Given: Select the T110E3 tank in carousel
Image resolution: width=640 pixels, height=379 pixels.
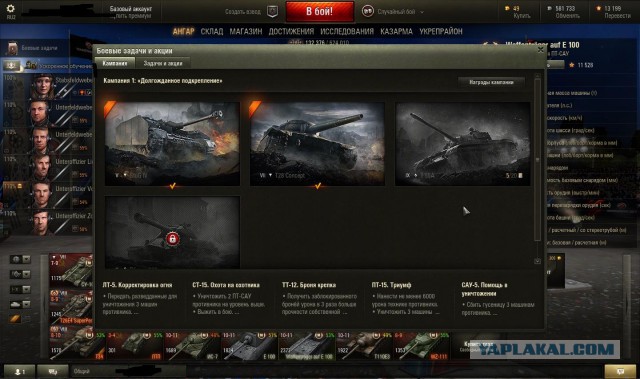Looking at the screenshot, I should click(364, 346).
